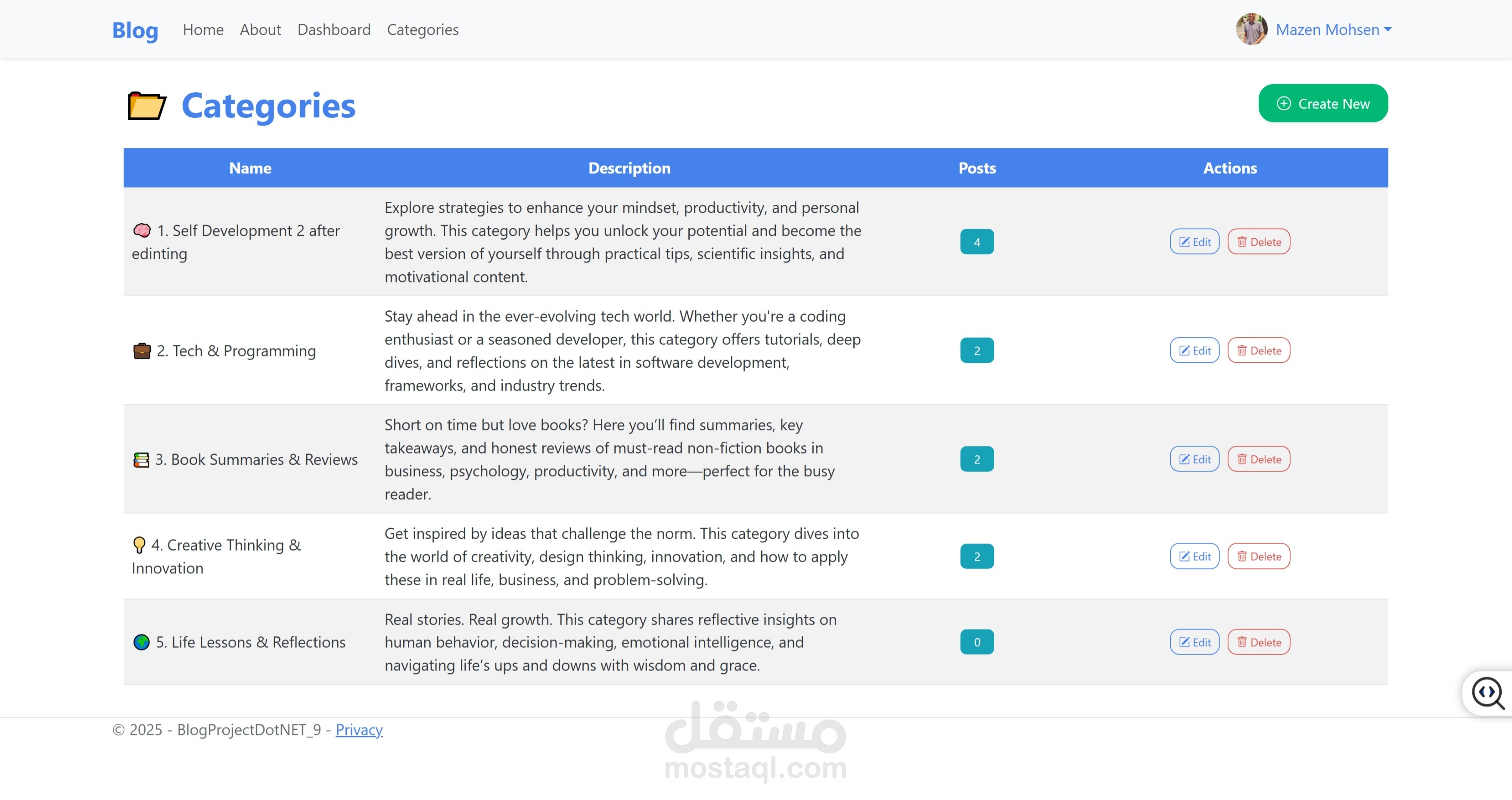Delete Book Summaries & Reviews category
The height and width of the screenshot is (800, 1512).
point(1259,459)
